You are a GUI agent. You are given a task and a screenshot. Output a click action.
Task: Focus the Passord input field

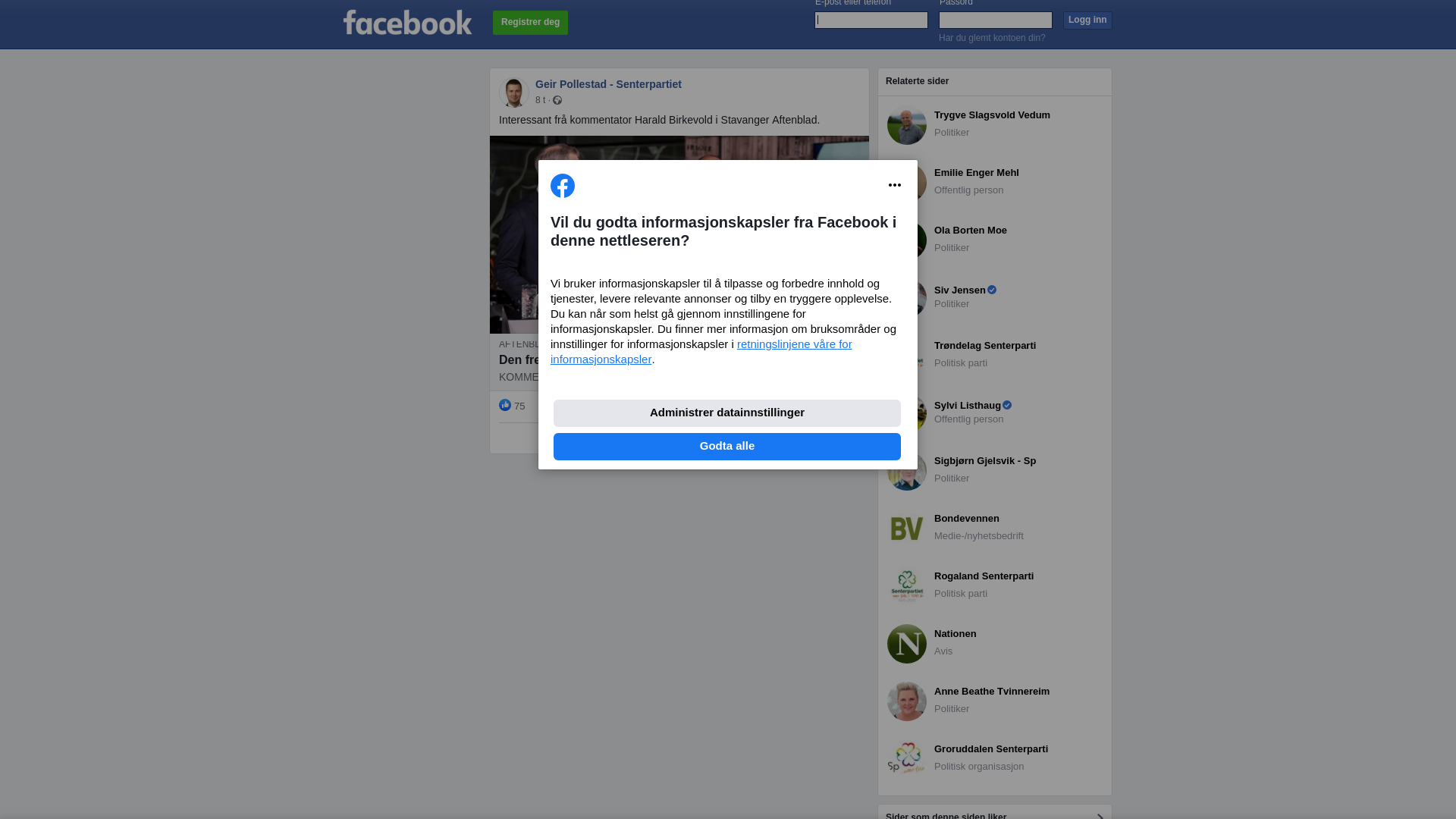tap(996, 20)
